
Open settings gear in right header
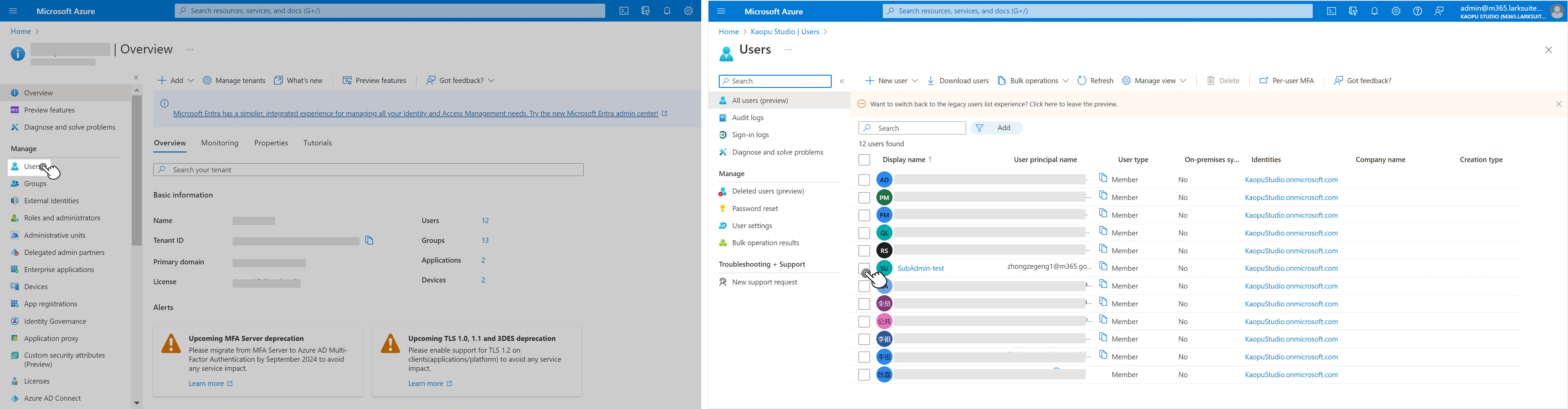point(1396,12)
